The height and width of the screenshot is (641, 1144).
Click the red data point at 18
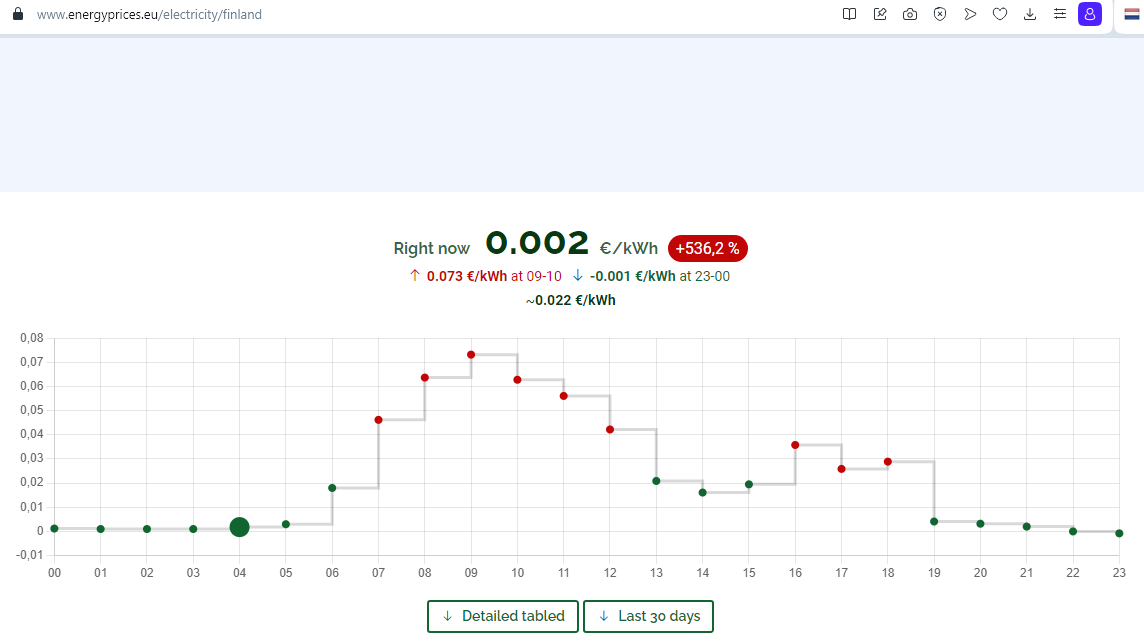pos(888,462)
